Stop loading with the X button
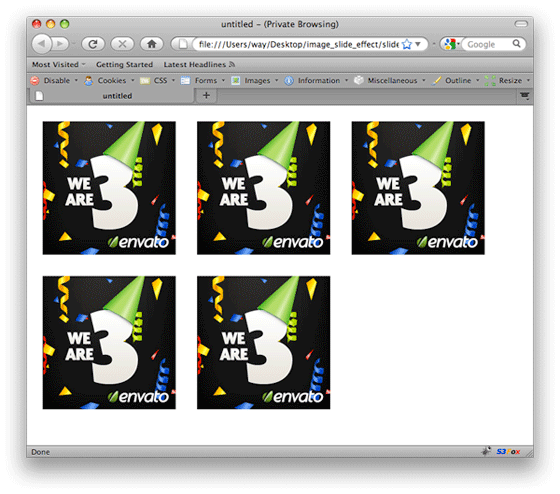The height and width of the screenshot is (494, 560). 122,44
